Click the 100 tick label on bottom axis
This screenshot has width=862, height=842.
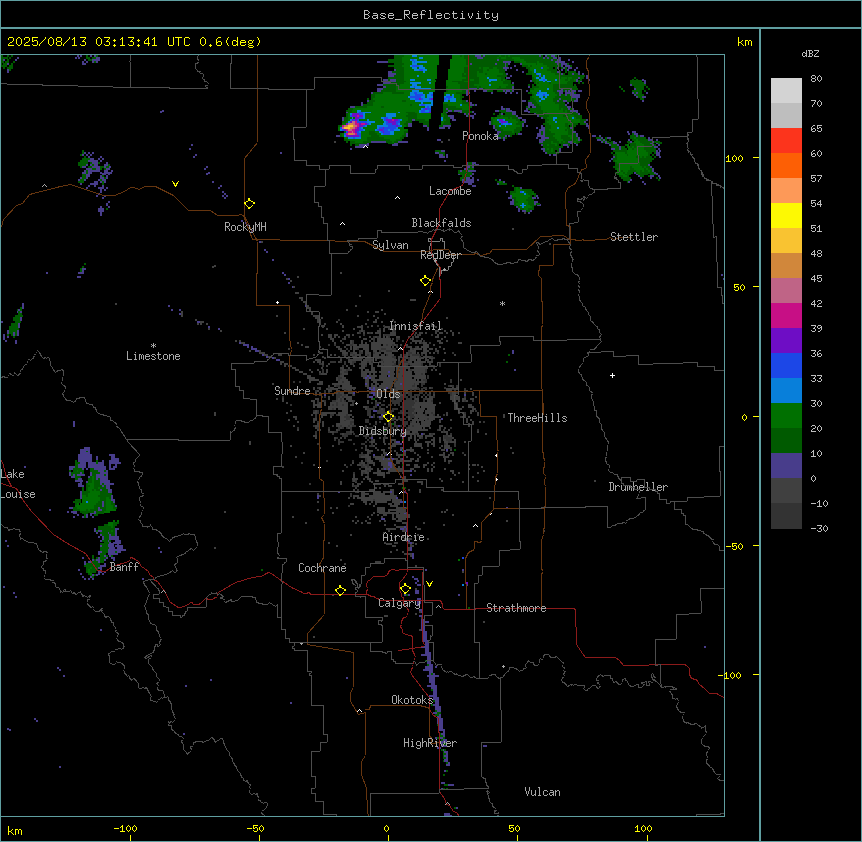coord(643,828)
